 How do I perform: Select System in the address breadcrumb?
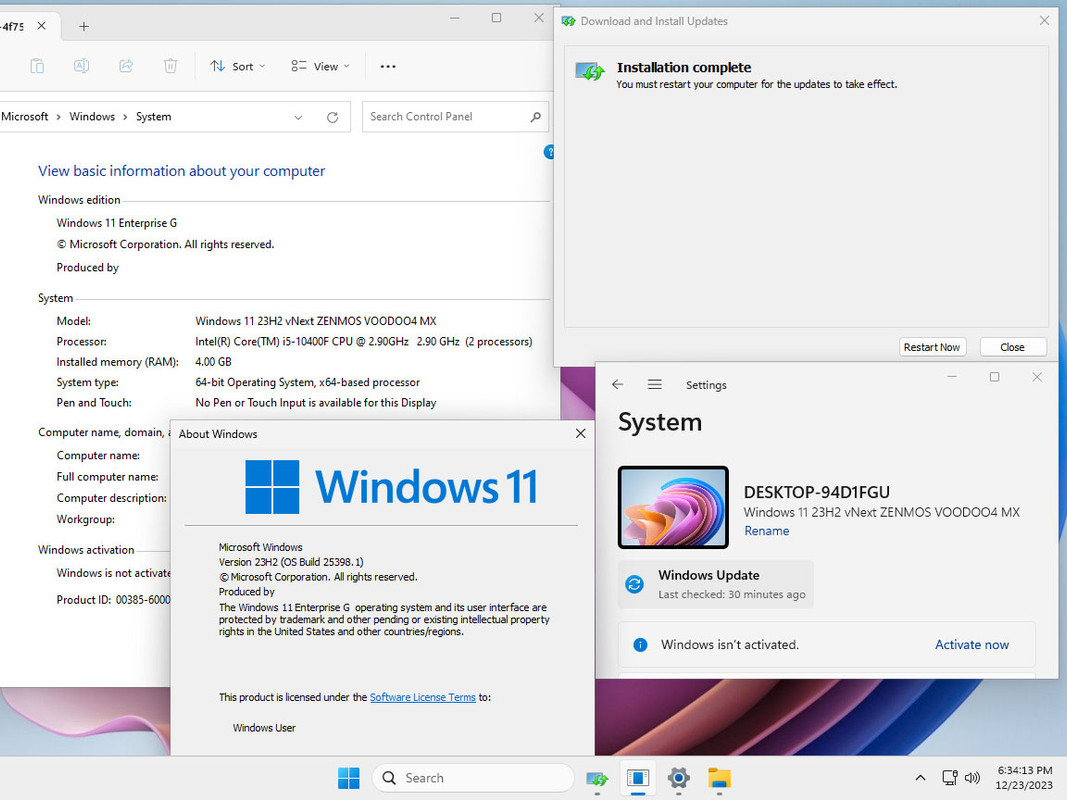[153, 116]
